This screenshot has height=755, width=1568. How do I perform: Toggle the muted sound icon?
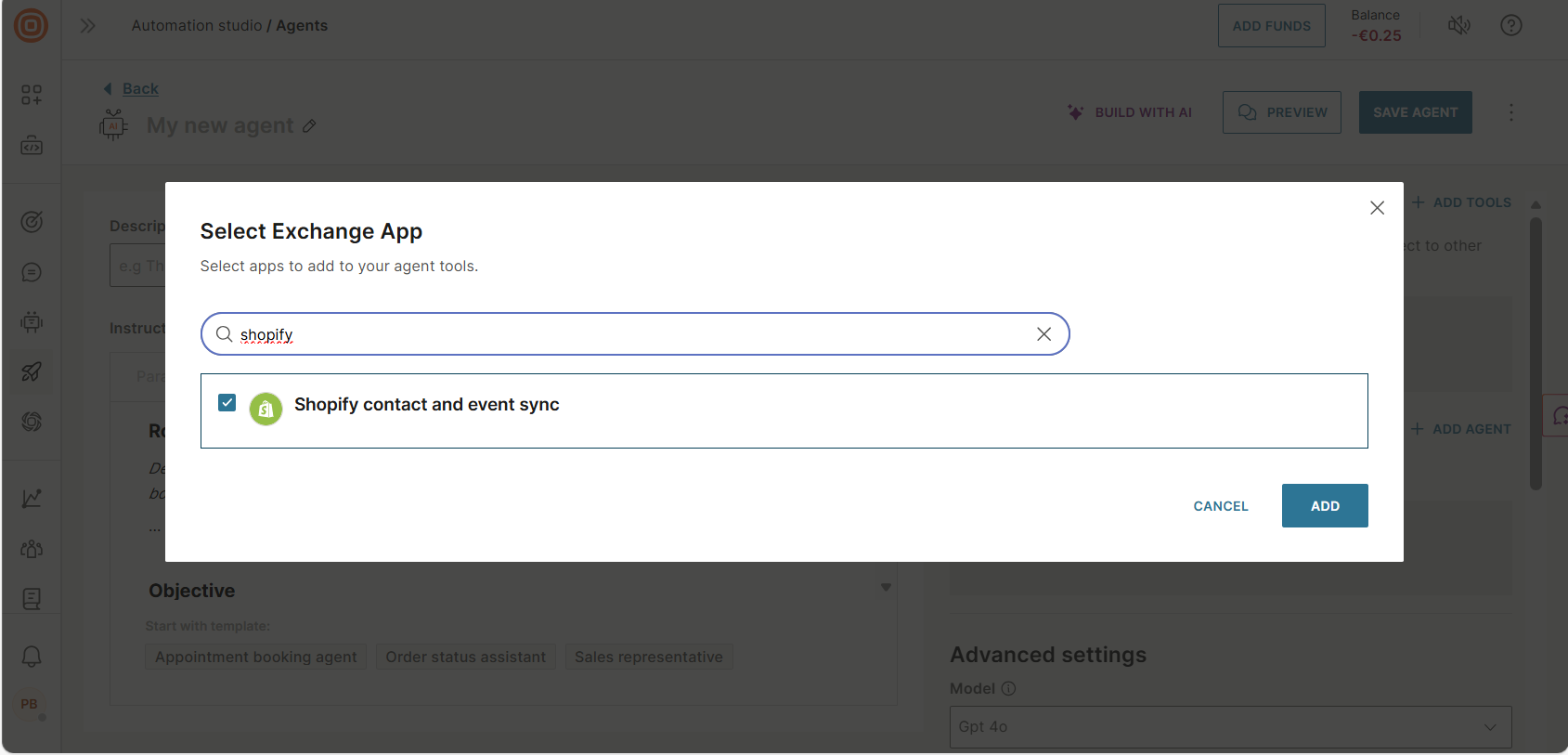(x=1459, y=25)
